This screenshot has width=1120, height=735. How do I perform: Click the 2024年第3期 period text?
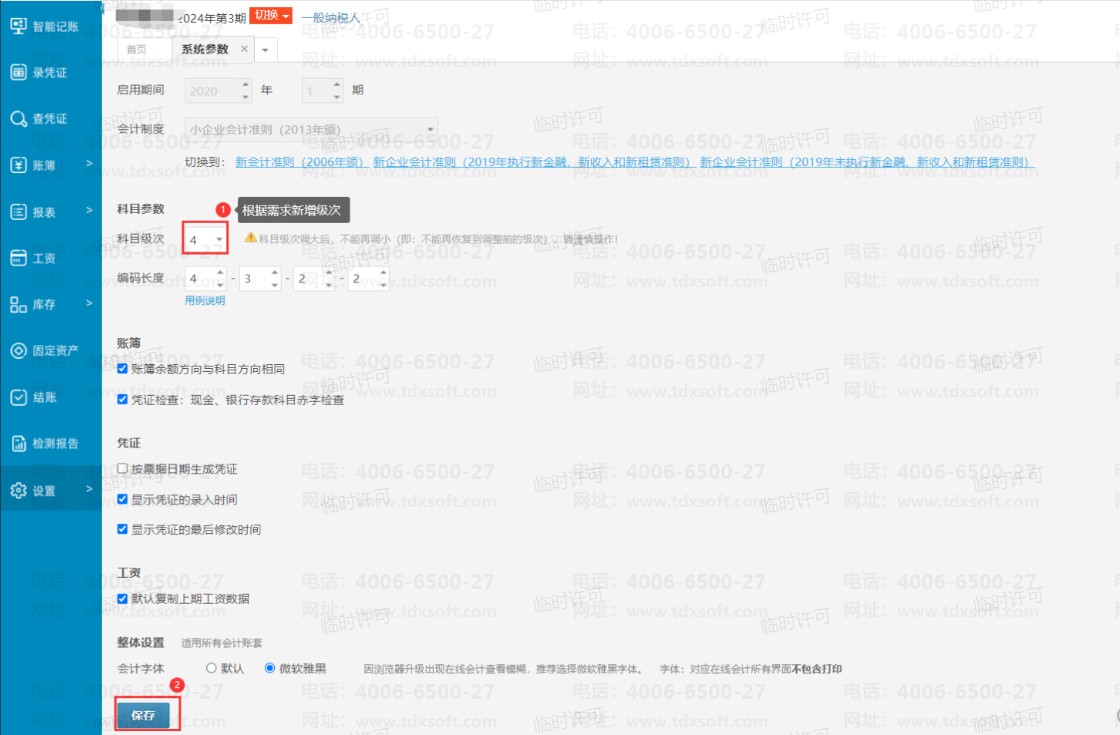pyautogui.click(x=212, y=18)
